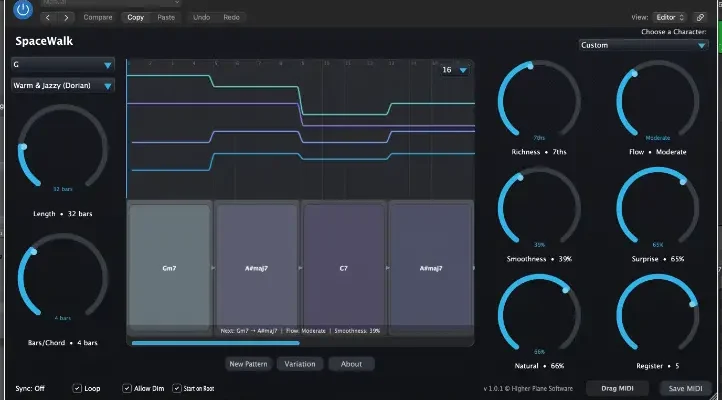The image size is (722, 400).
Task: Click the next preset arrow
Action: 66,17
